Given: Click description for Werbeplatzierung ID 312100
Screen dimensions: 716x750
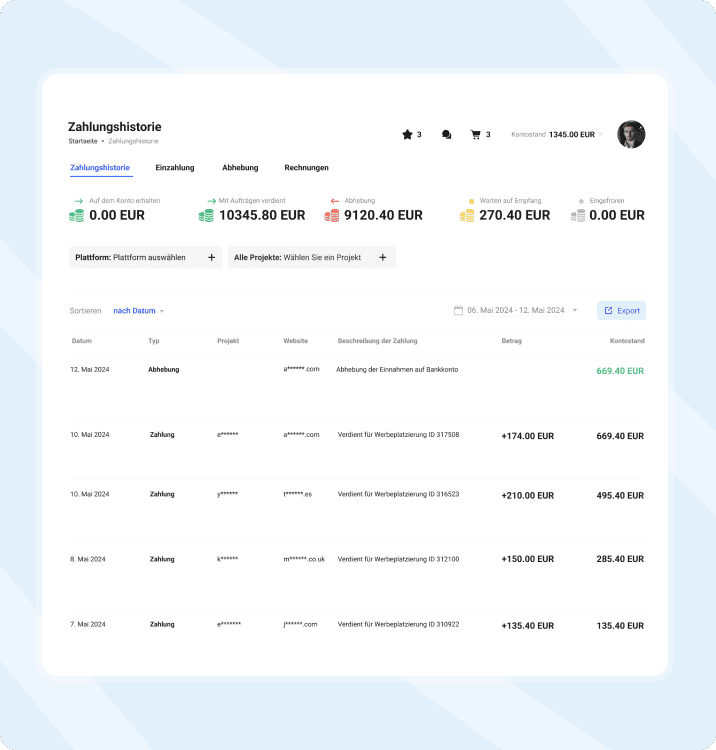Looking at the screenshot, I should point(398,559).
